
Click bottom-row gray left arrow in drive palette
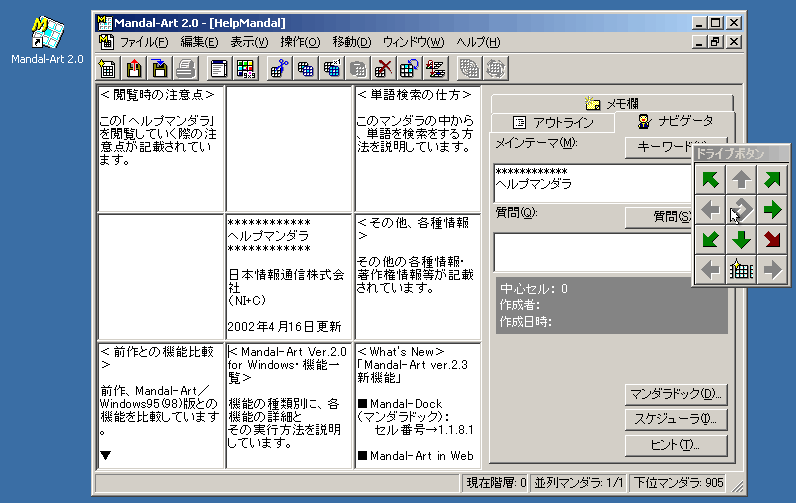pyautogui.click(x=710, y=270)
